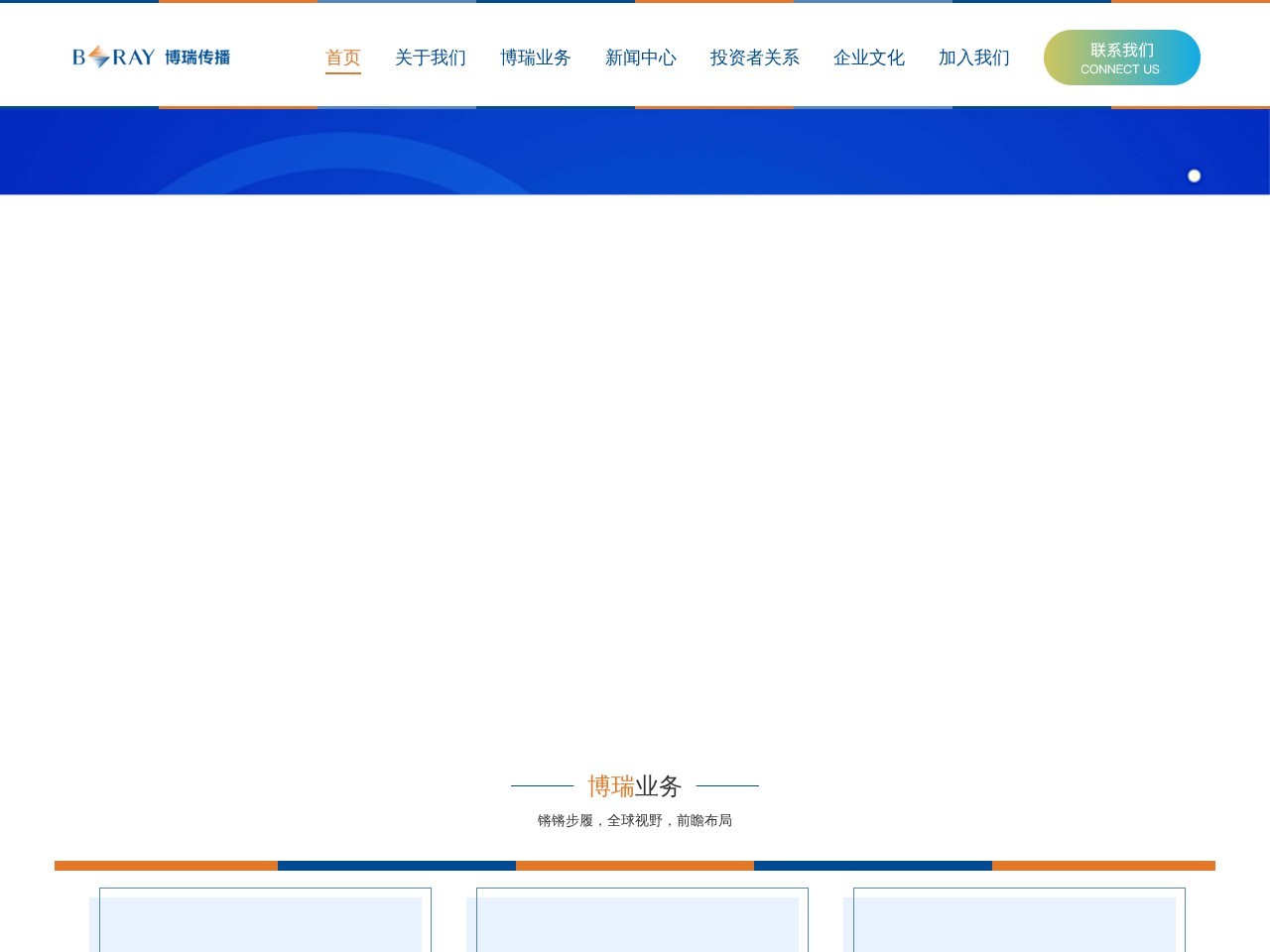Click the underline indicator below 首页
Image resolution: width=1270 pixels, height=952 pixels.
coord(343,74)
